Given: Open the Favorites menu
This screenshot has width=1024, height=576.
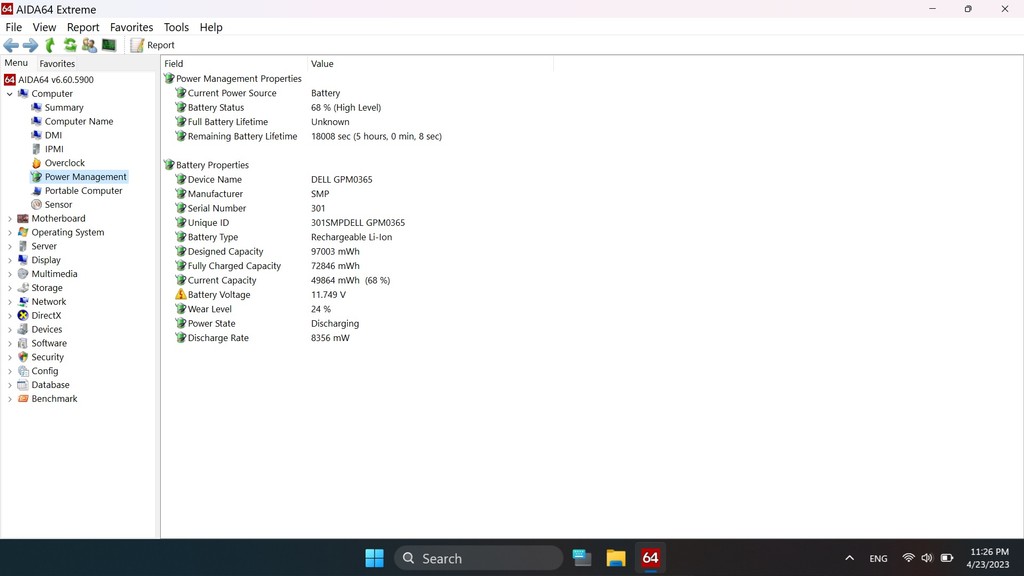Looking at the screenshot, I should (x=131, y=27).
